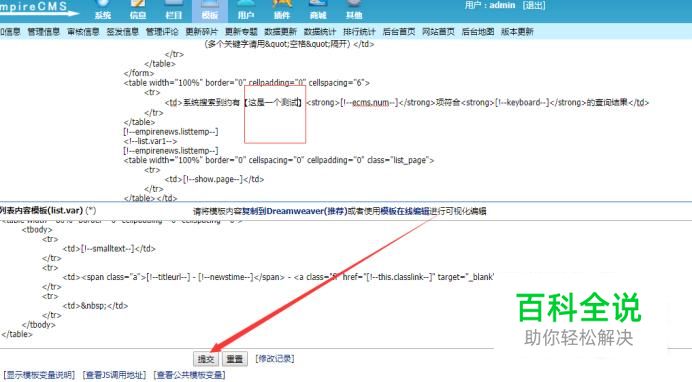The height and width of the screenshot is (382, 692).
Task: Click the [!--smalltext--] line in list.var editor
Action: click(x=109, y=249)
